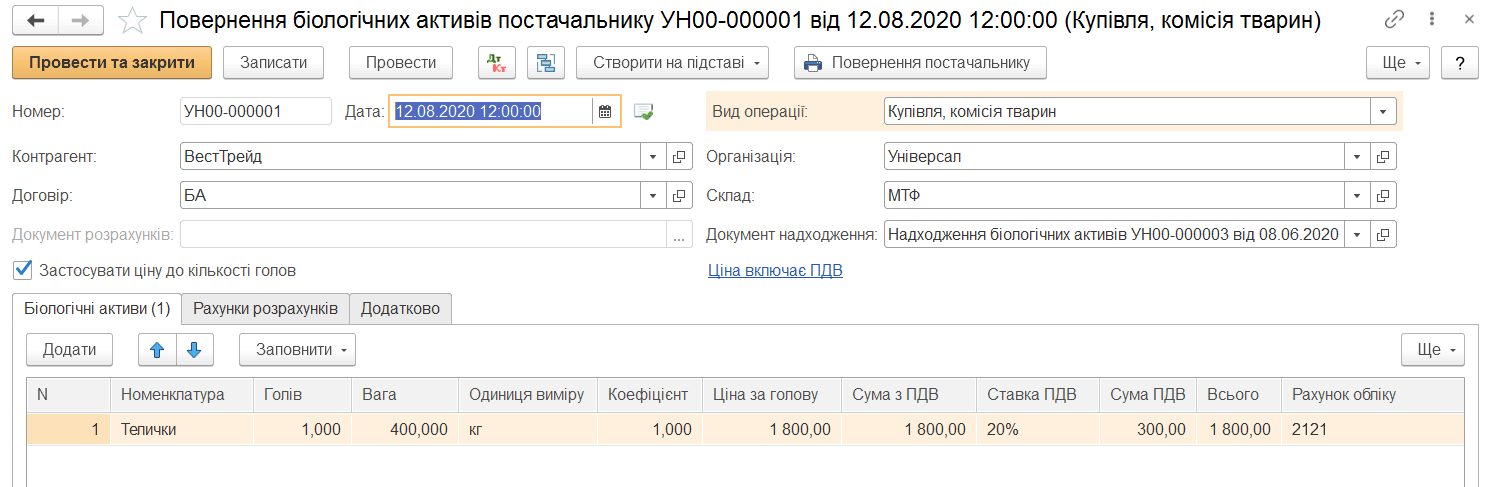1486x487 pixels.
Task: Open Універсал organization card
Action: (x=1384, y=157)
